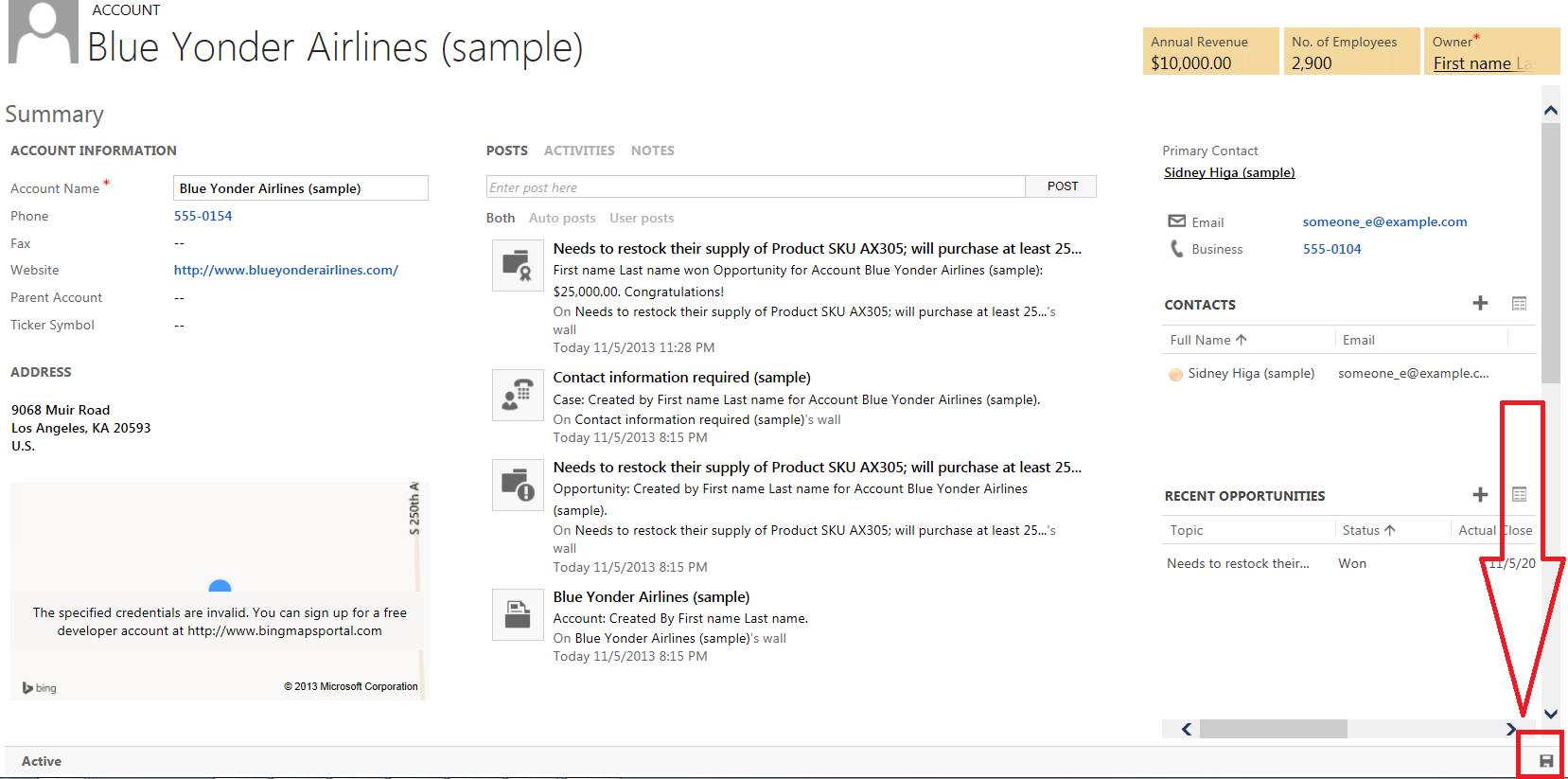The width and height of the screenshot is (1568, 779).
Task: Sort opportunities by Status column
Action: (1367, 530)
